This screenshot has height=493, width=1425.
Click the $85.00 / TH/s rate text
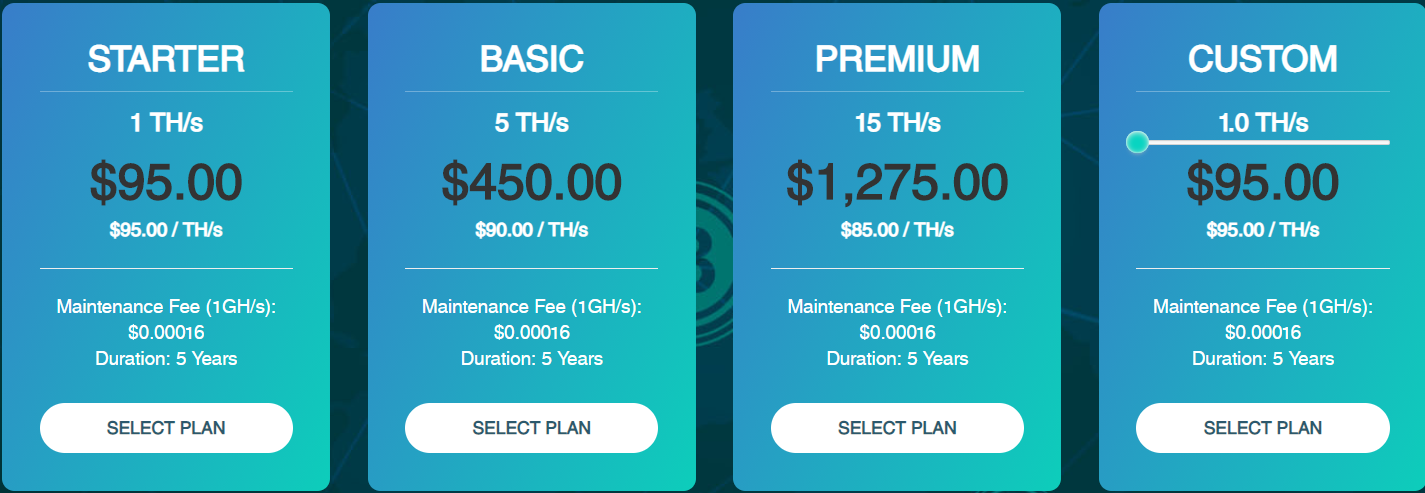[x=897, y=230]
